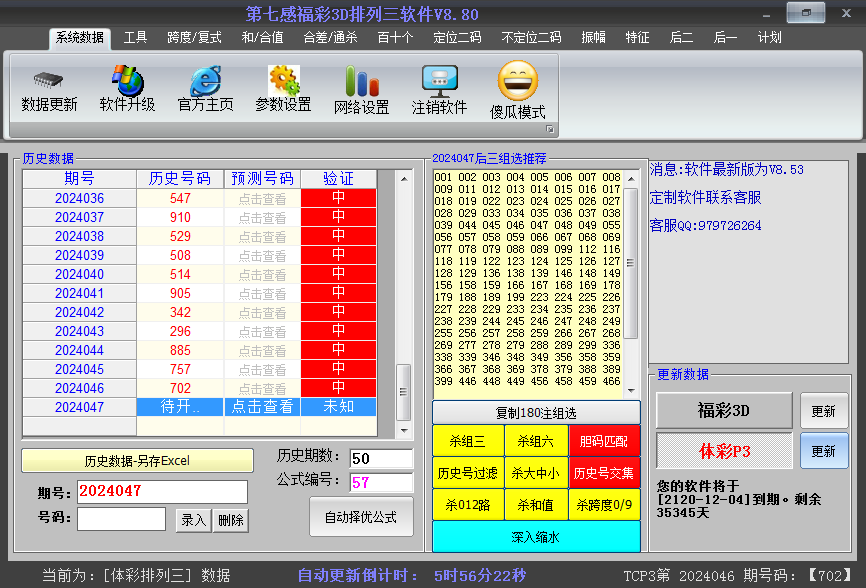Screen dimensions: 866x588
Task: Select the 福彩3D lottery toggle
Action: coord(724,411)
